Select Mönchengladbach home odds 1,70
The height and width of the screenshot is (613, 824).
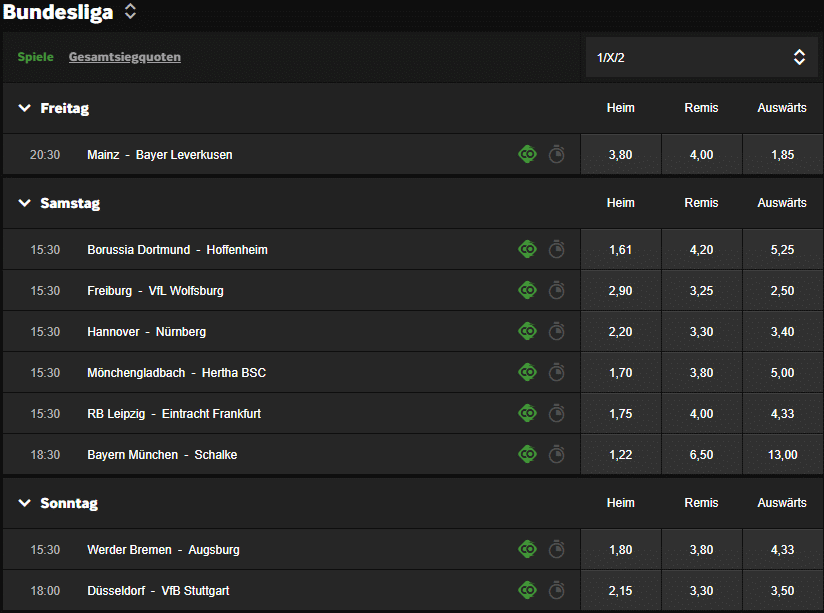coord(621,373)
